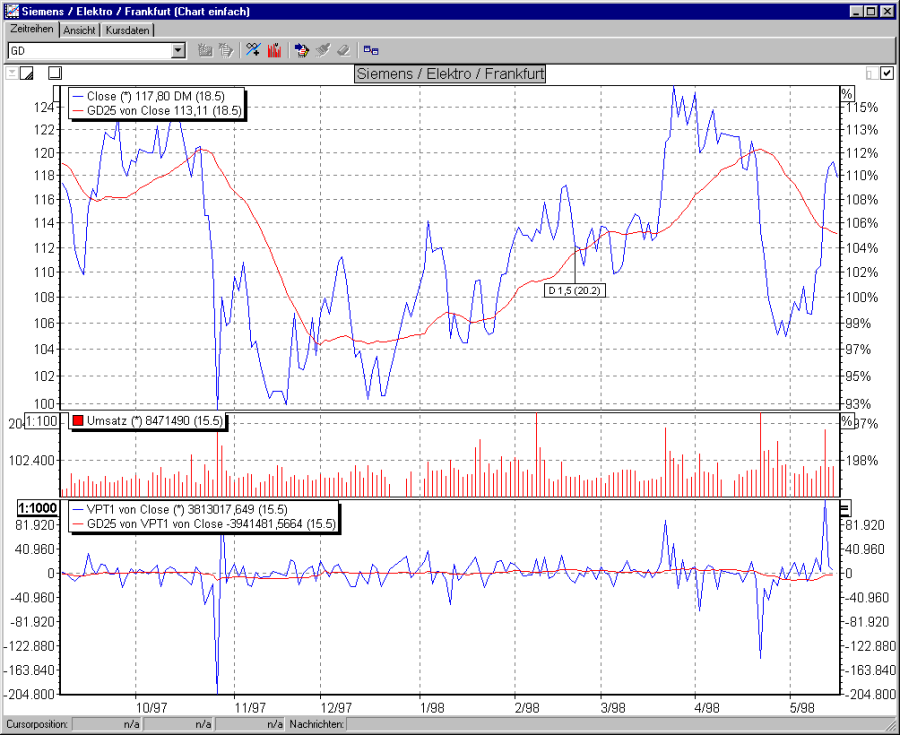Image resolution: width=900 pixels, height=735 pixels.
Task: Open the chart layout icon on the toolbar
Action: (x=302, y=49)
